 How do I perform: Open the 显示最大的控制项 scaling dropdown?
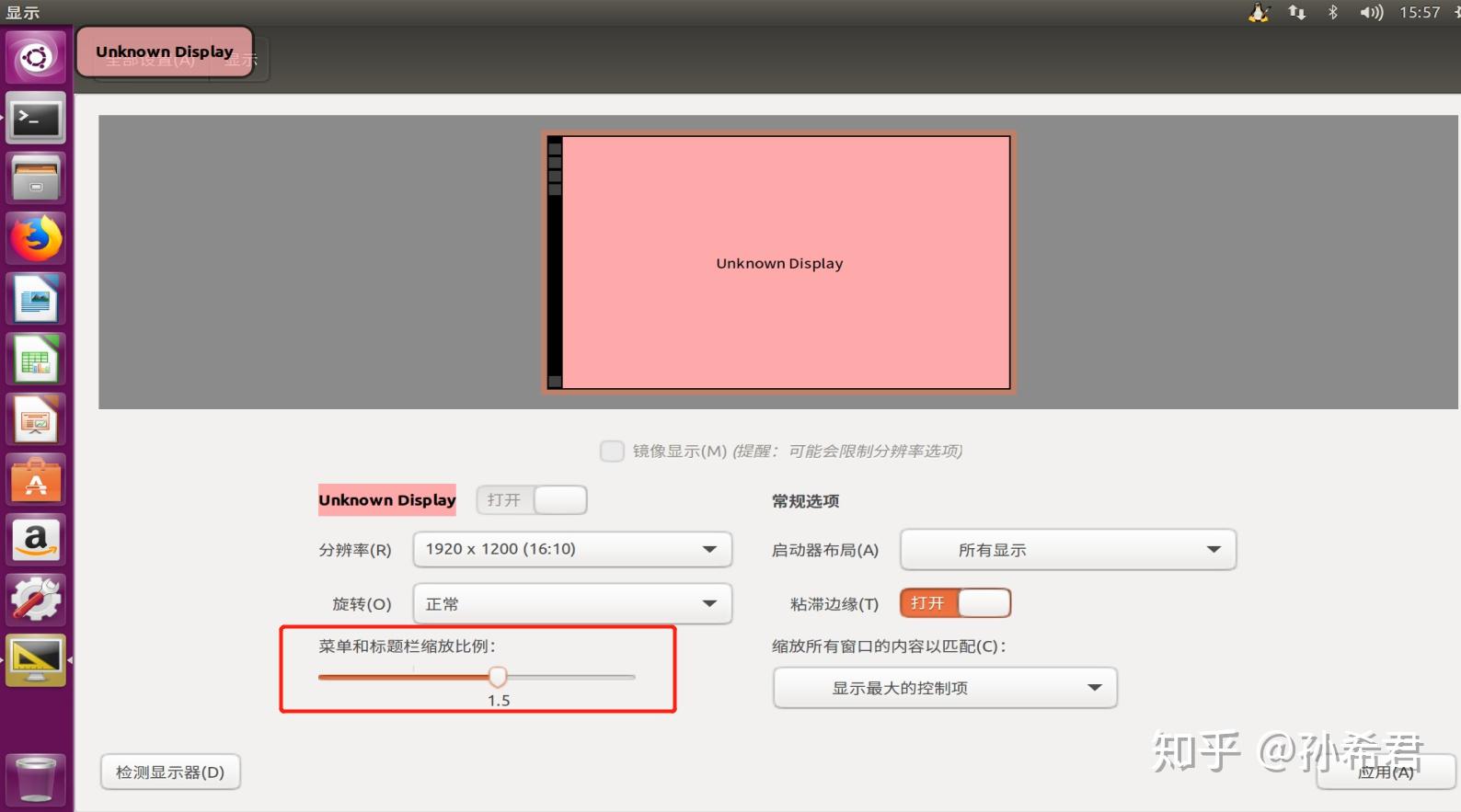946,688
